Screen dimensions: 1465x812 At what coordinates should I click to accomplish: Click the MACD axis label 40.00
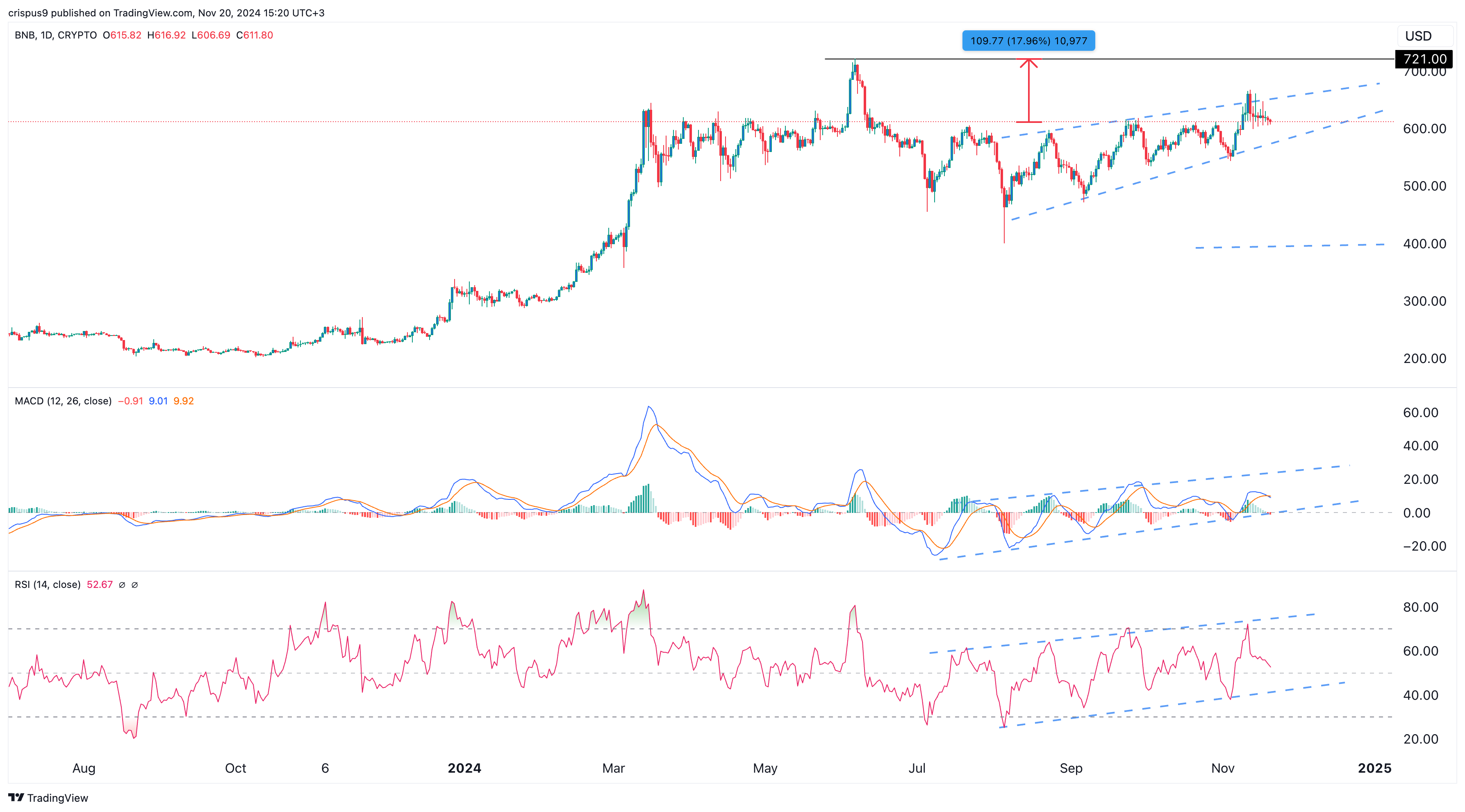coord(1420,446)
